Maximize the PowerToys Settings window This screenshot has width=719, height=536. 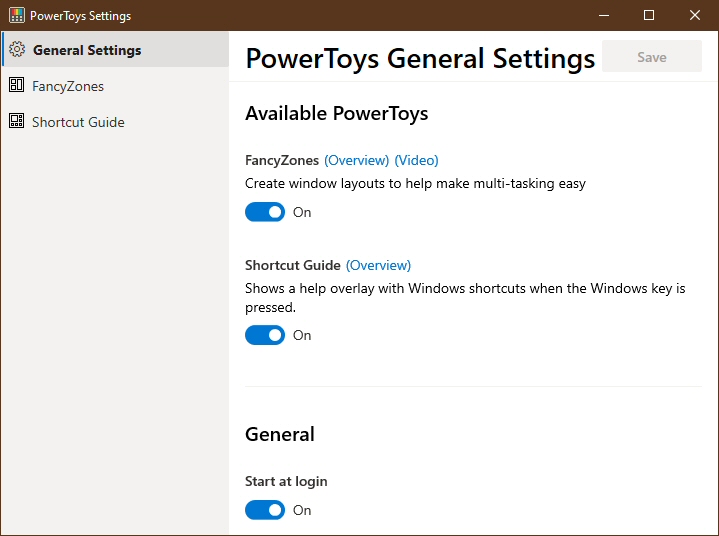(x=649, y=15)
